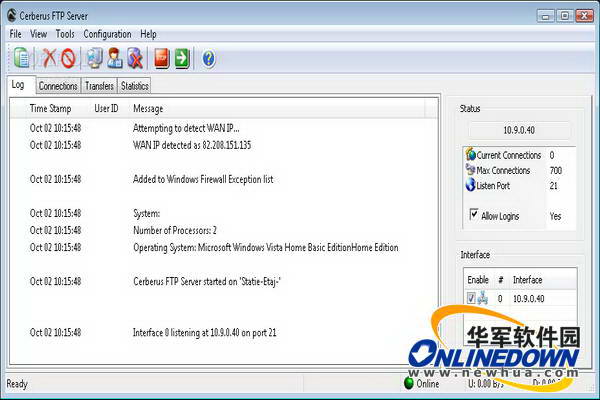Click the red prohibition circle toolbar icon

click(68, 59)
